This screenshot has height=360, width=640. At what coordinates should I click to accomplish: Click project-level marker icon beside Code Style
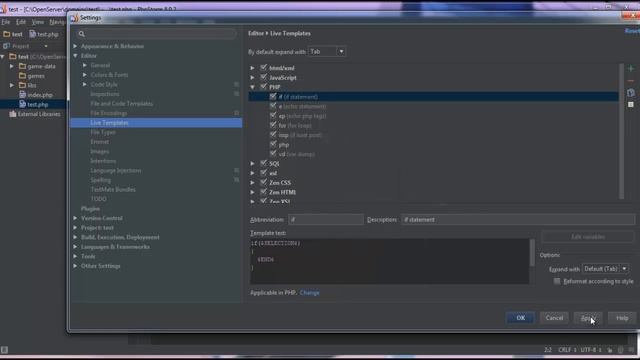[236, 84]
